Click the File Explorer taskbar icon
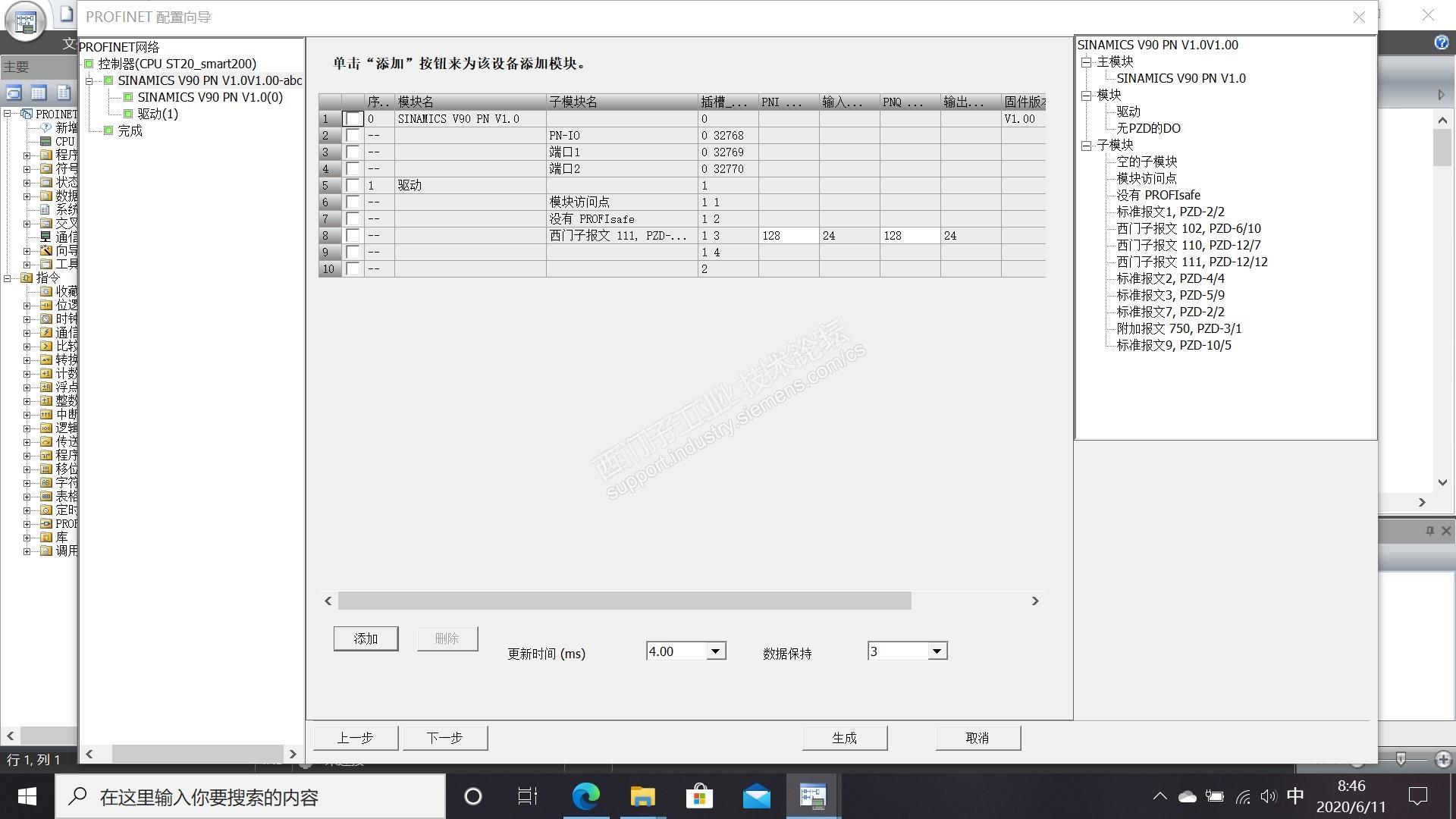The width and height of the screenshot is (1456, 819). (642, 796)
